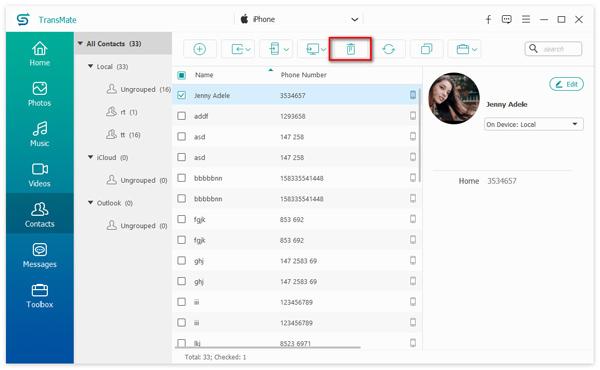The image size is (600, 370).
Task: Open Toolbox in the sidebar
Action: 39,296
